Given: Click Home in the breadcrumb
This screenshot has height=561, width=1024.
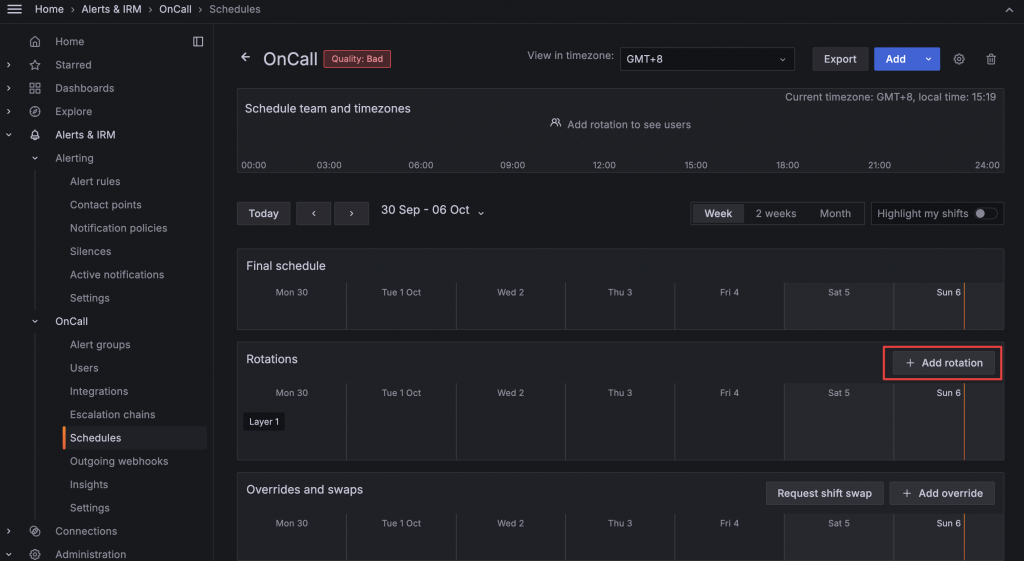Looking at the screenshot, I should [49, 9].
